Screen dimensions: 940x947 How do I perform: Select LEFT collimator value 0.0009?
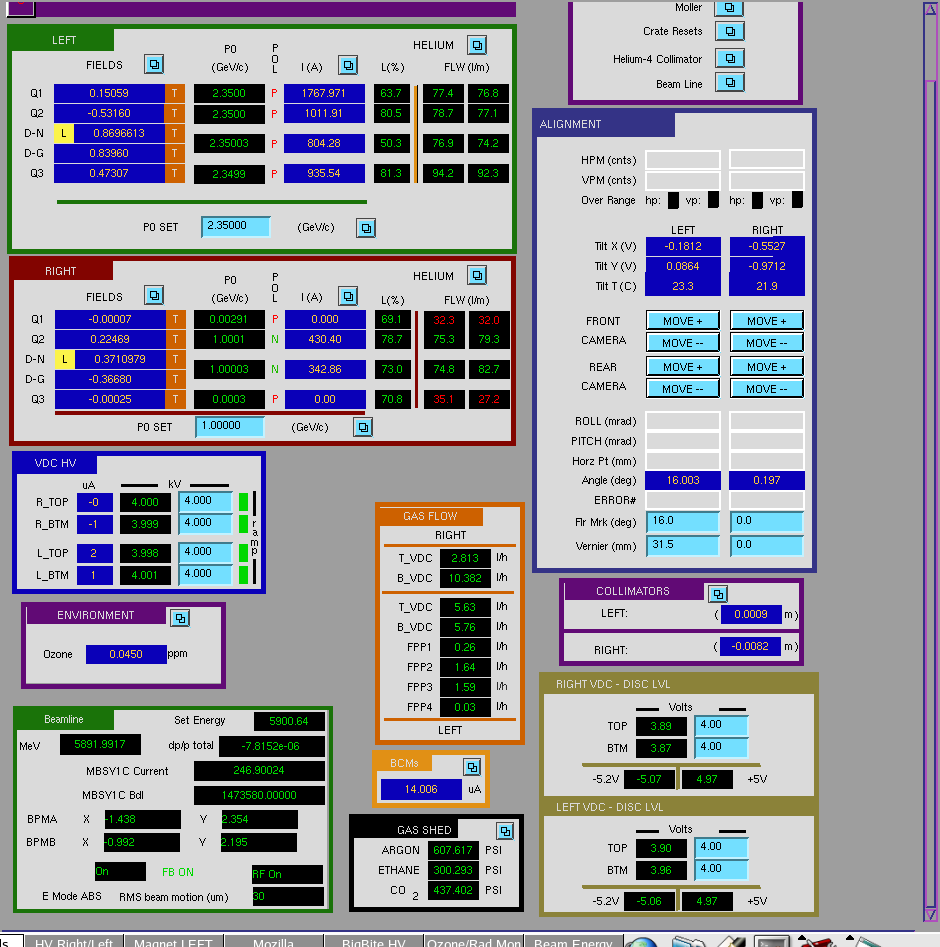point(751,614)
